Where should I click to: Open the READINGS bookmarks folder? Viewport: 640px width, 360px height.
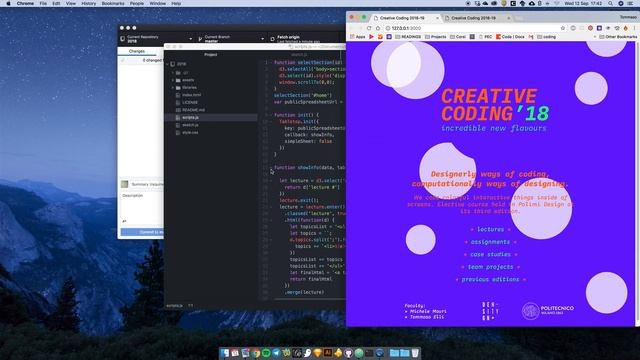tap(408, 37)
